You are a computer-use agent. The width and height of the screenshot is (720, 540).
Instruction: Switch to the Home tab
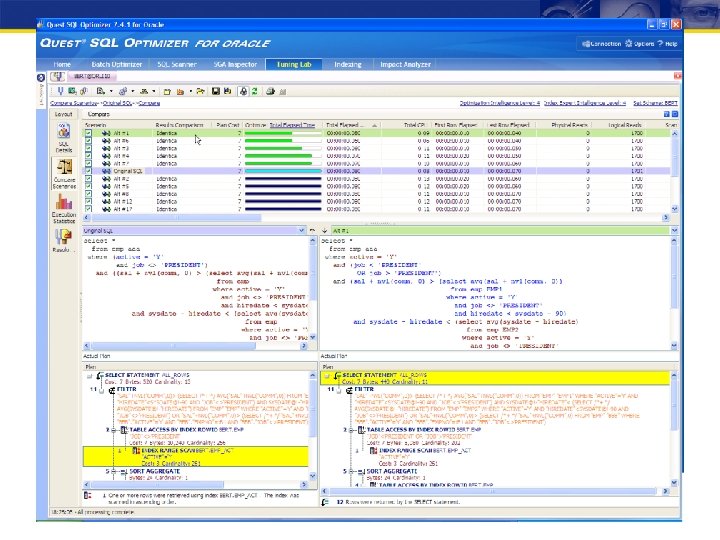[62, 64]
